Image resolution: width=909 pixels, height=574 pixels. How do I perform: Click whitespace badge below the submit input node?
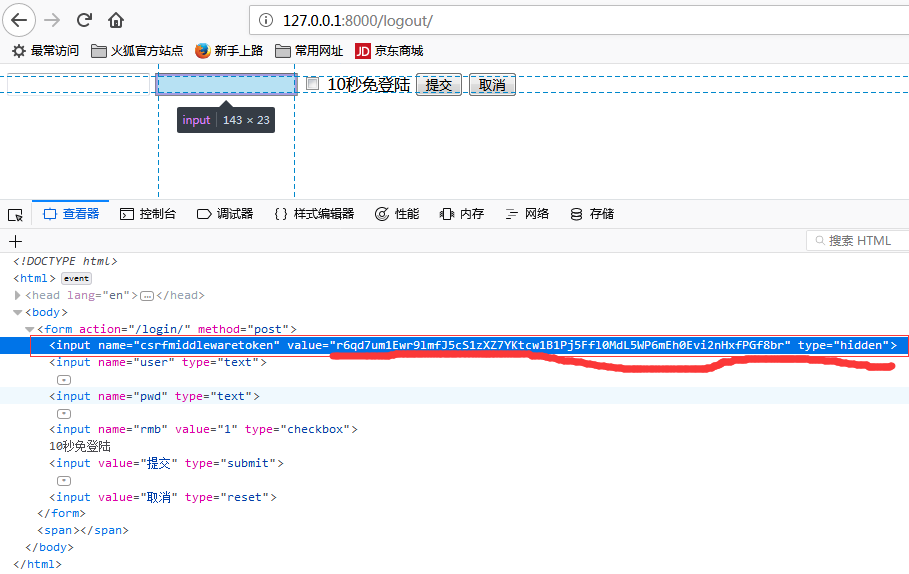pos(64,481)
